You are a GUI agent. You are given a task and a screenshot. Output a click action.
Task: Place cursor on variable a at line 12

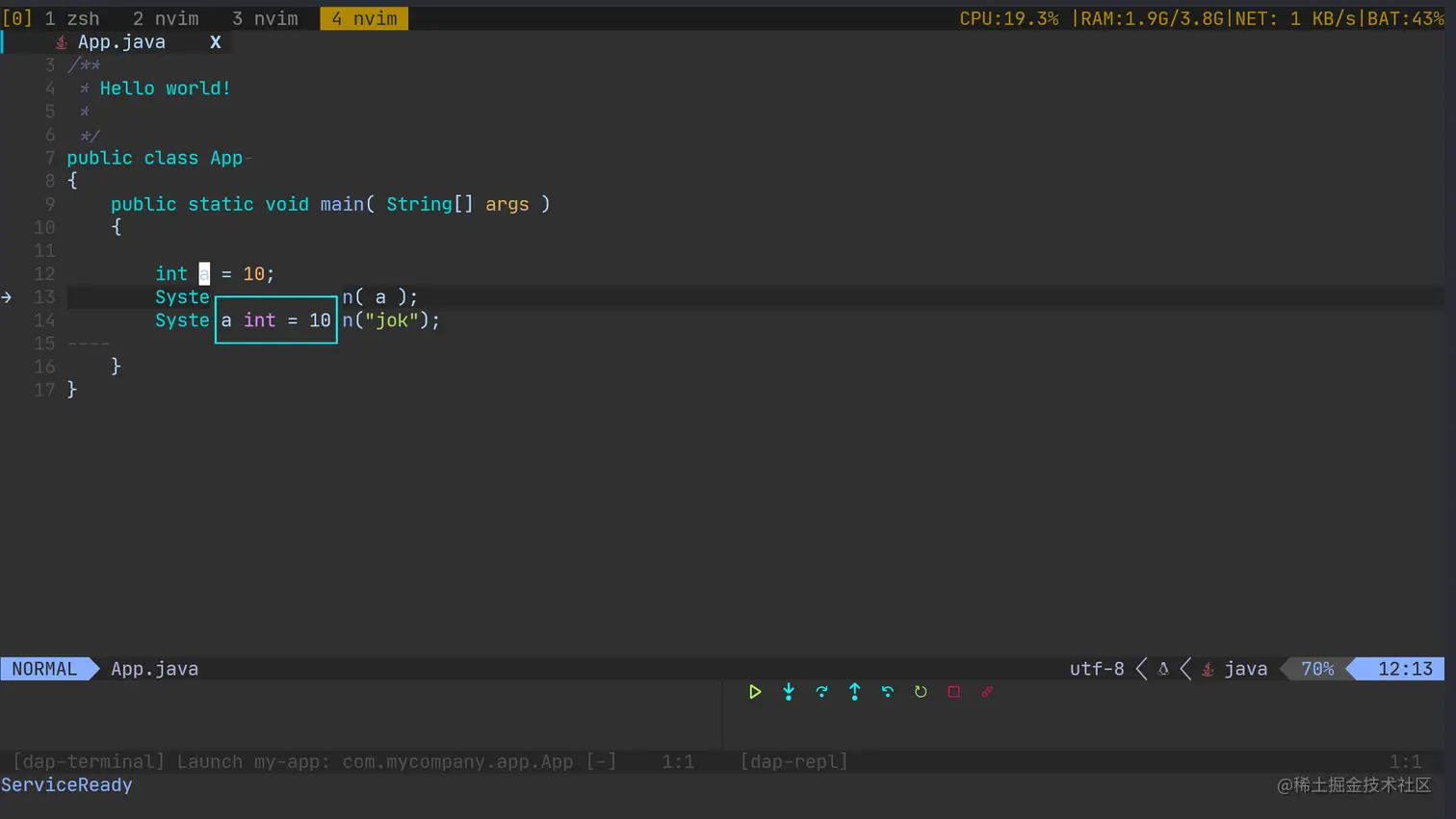coord(204,274)
